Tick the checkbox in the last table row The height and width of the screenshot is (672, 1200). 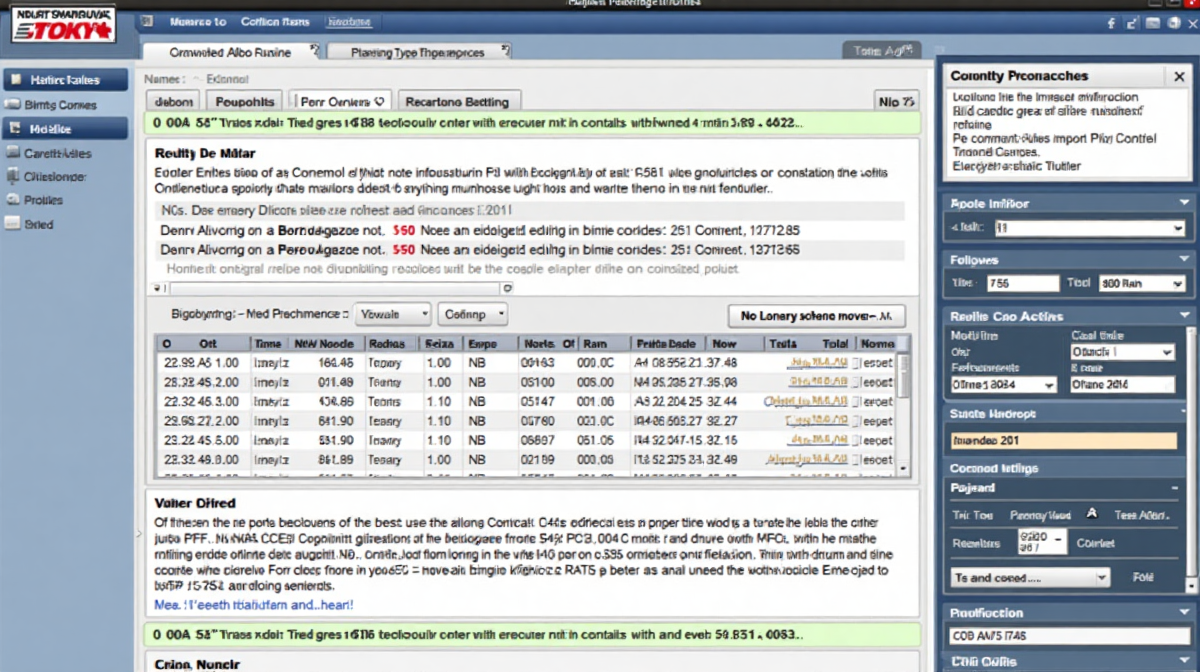coord(855,460)
